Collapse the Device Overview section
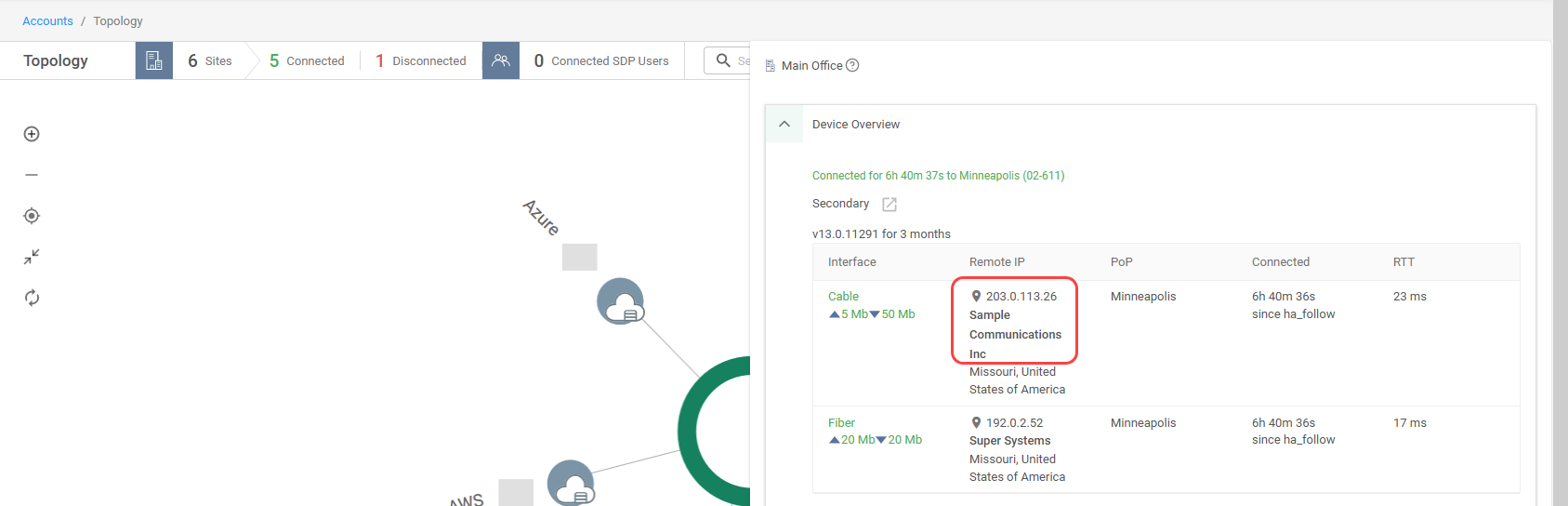 coord(784,124)
